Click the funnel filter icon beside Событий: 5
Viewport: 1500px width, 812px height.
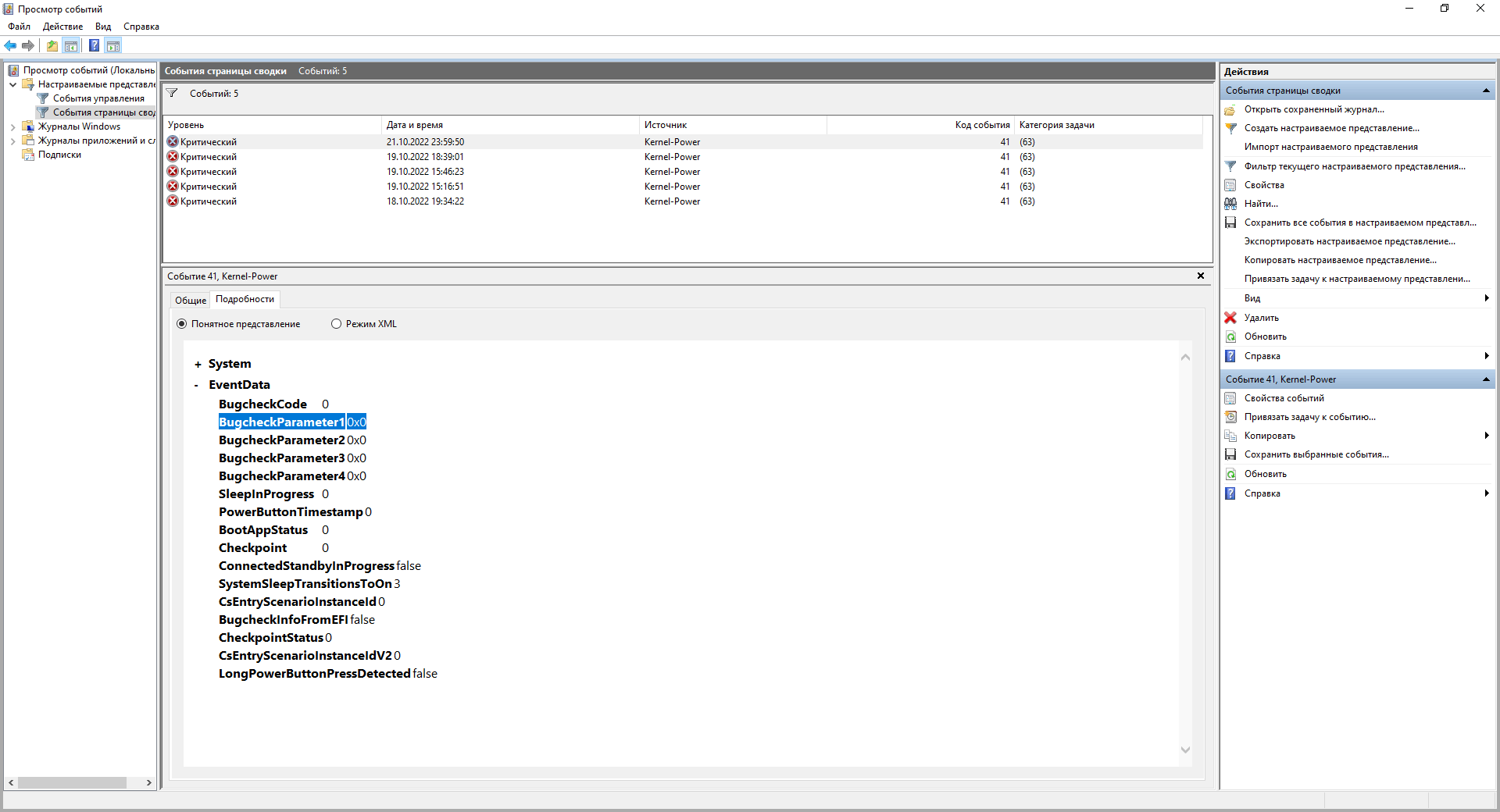[172, 93]
